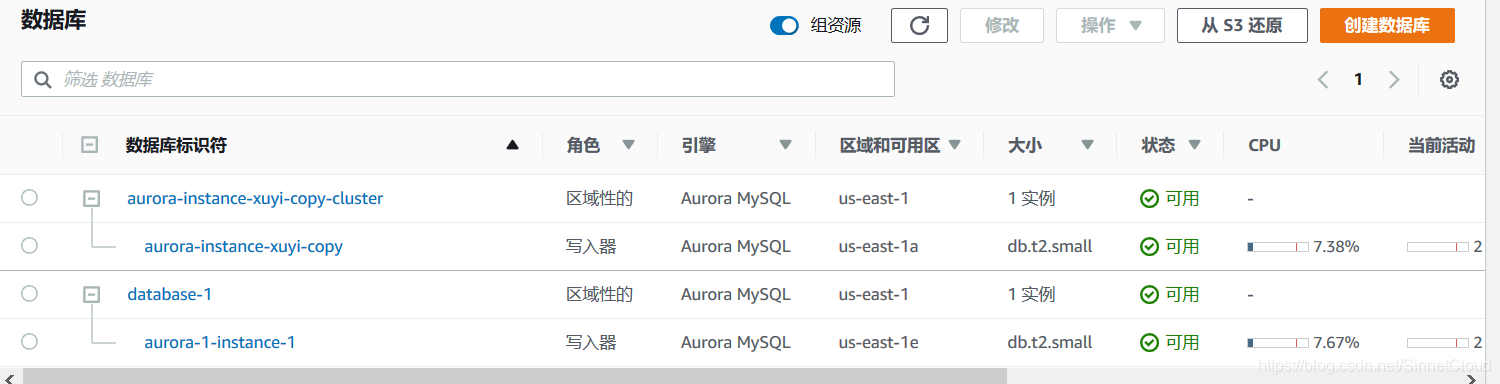
Task: Open database-1 cluster link
Action: click(x=169, y=294)
